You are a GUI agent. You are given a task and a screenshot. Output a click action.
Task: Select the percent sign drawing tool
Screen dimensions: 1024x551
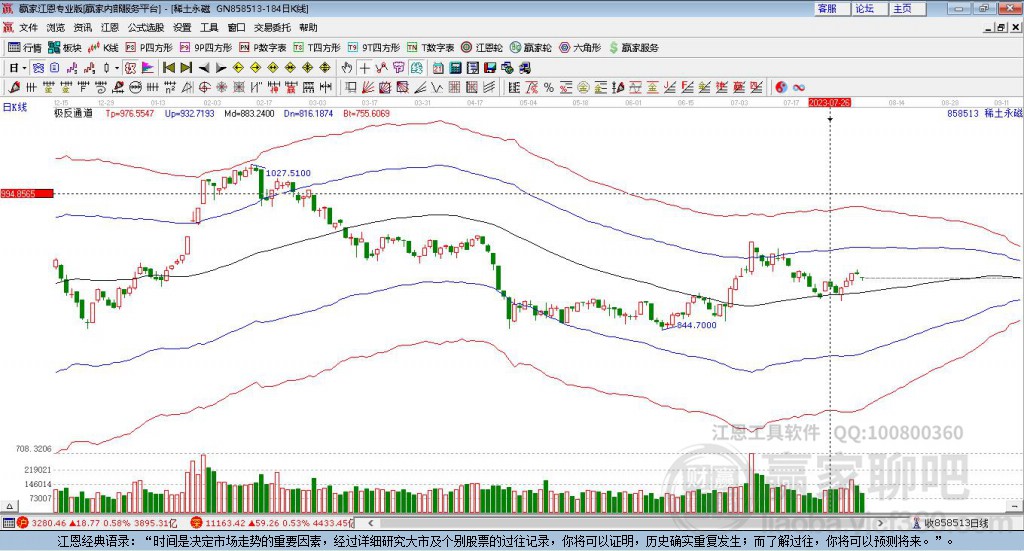tap(549, 87)
